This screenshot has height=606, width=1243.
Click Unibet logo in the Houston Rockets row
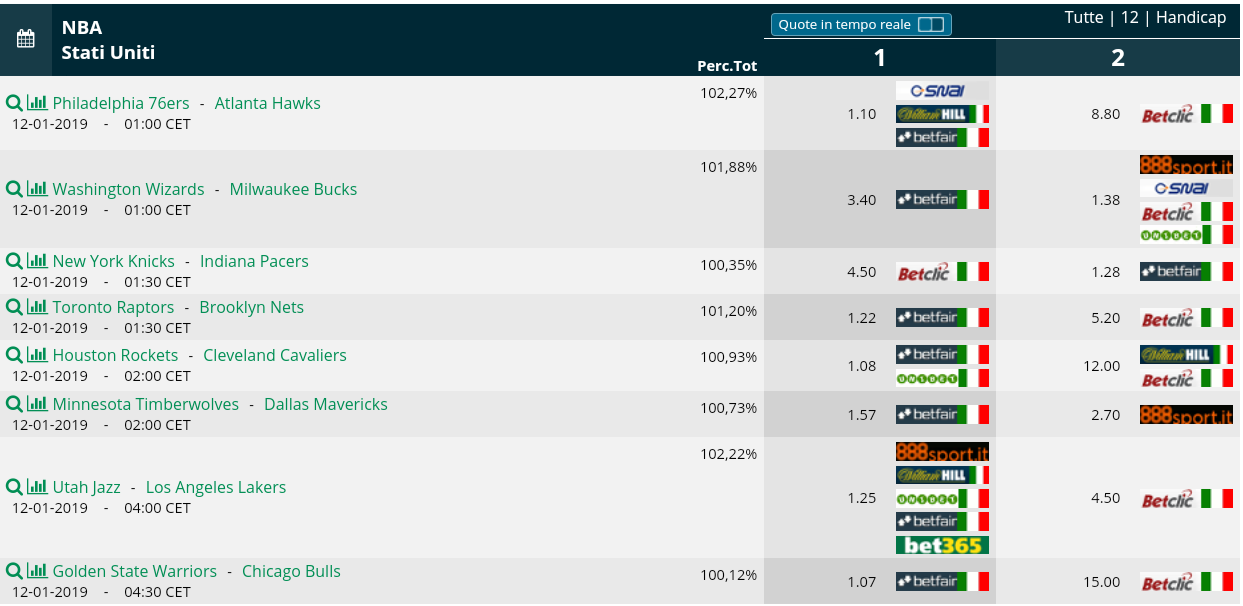[x=942, y=378]
